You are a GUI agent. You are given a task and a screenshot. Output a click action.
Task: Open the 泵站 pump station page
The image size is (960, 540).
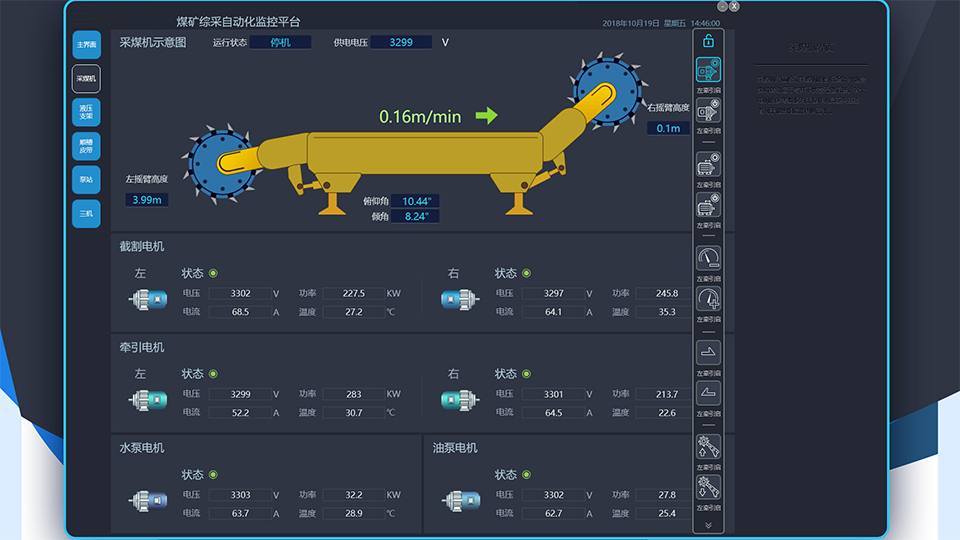[x=86, y=180]
